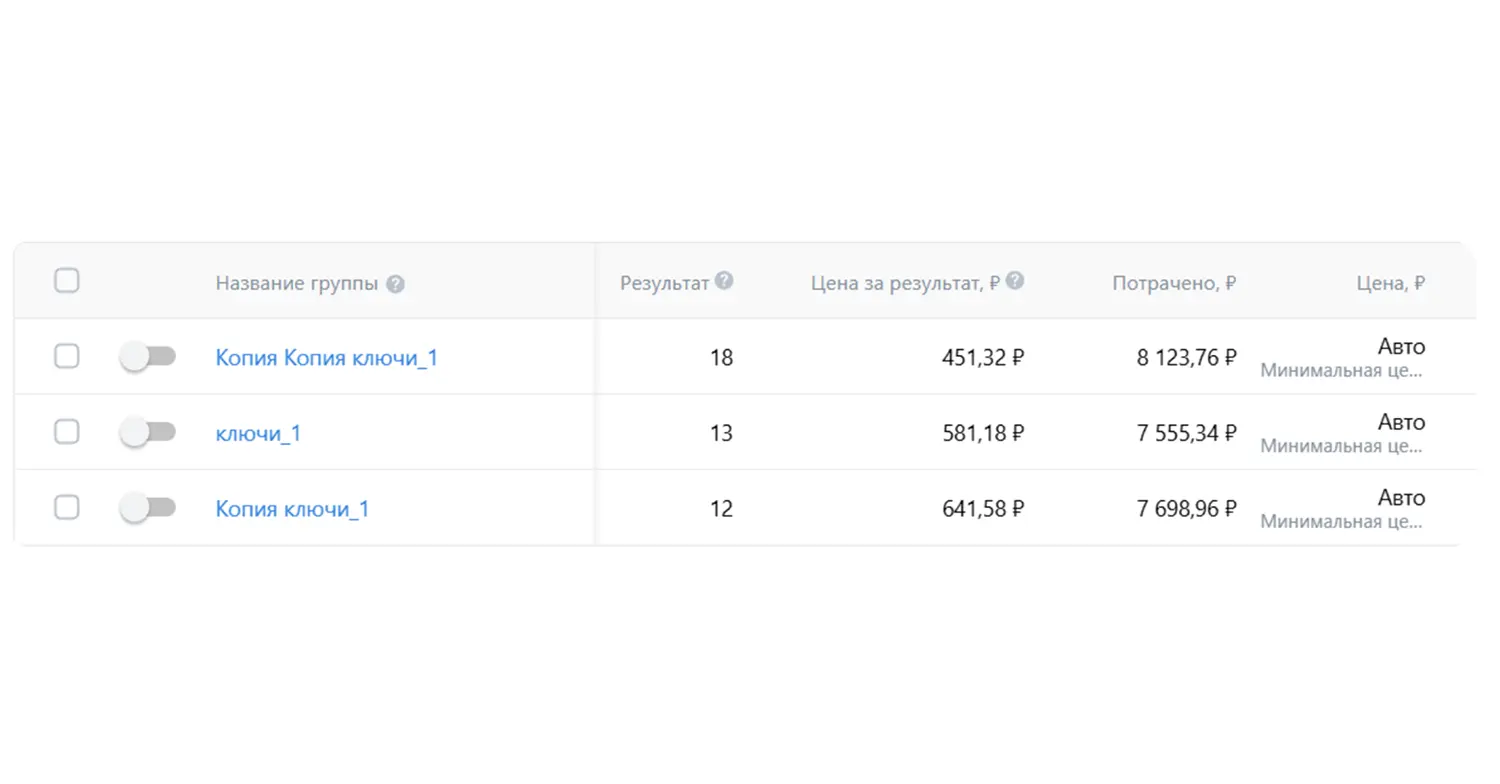
Task: Enable the Копия Копия ключи_1 group switch
Action: pos(147,357)
